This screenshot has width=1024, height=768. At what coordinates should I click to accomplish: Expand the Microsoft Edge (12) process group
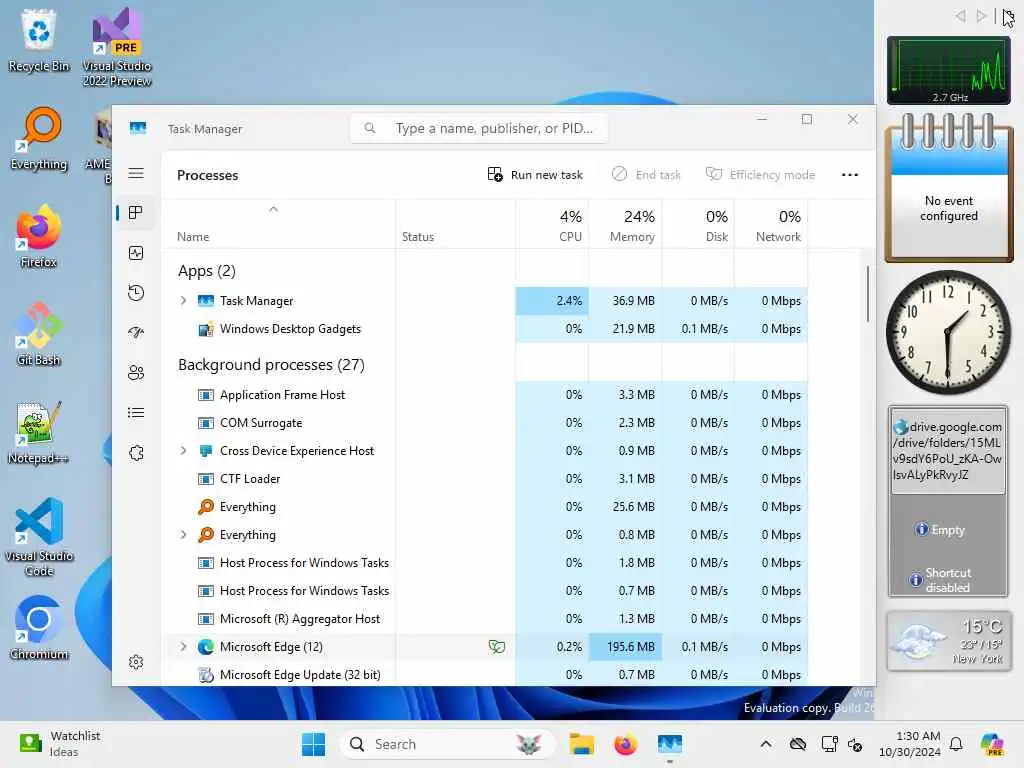pyautogui.click(x=184, y=647)
